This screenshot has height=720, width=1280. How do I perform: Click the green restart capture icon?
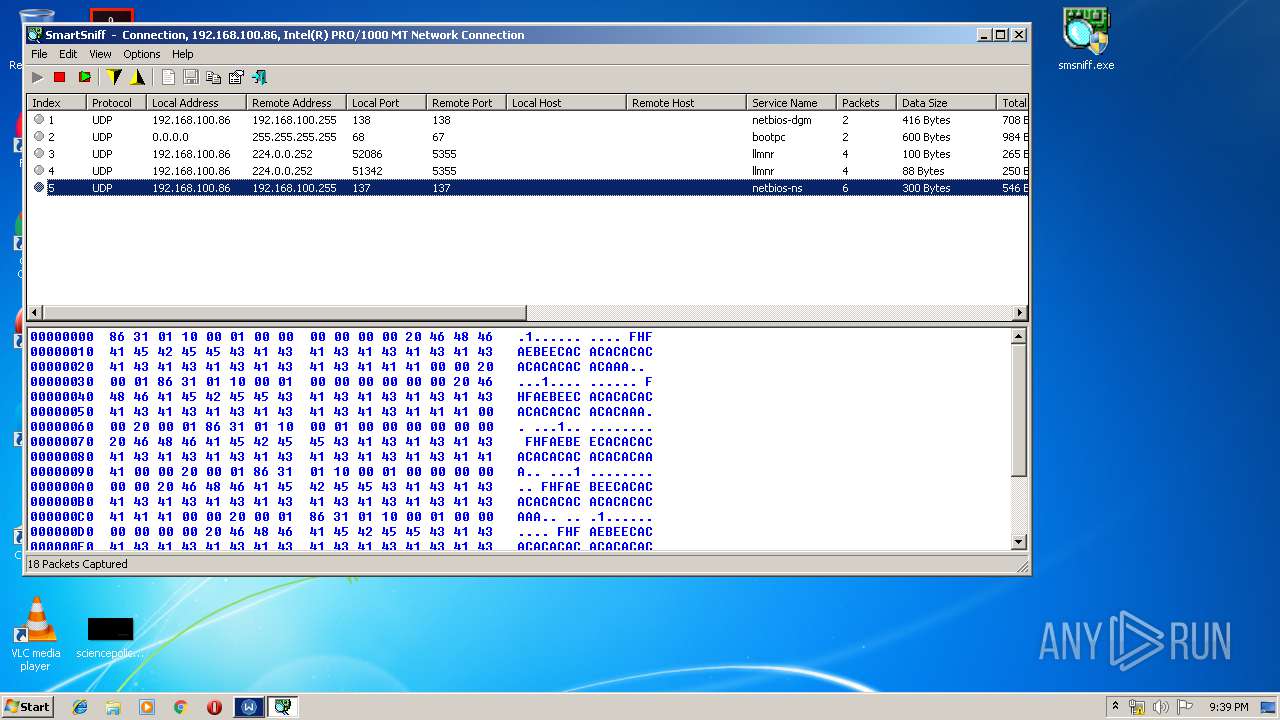pyautogui.click(x=85, y=77)
